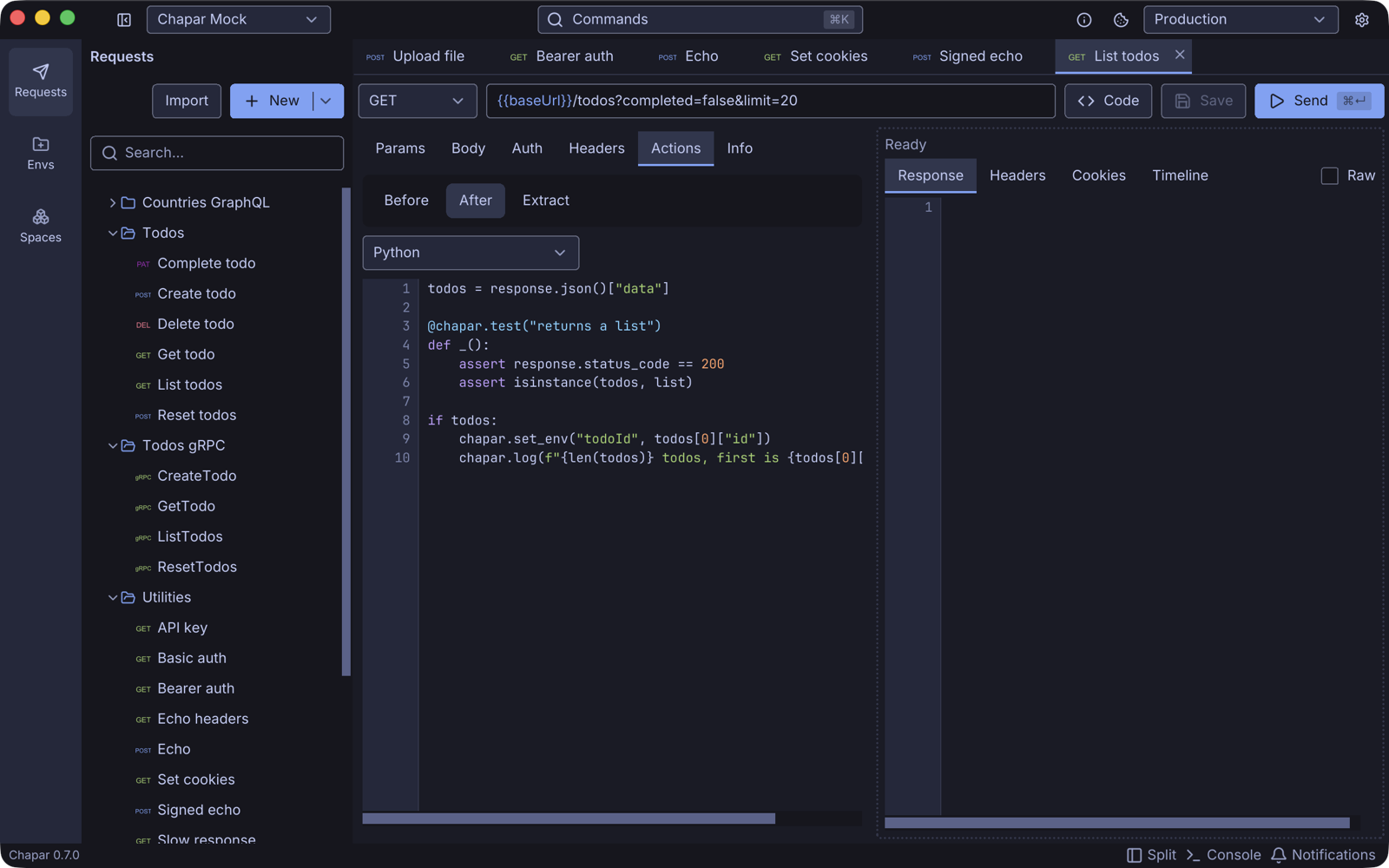The width and height of the screenshot is (1389, 868).
Task: Open the Production environment dropdown
Action: click(1241, 19)
